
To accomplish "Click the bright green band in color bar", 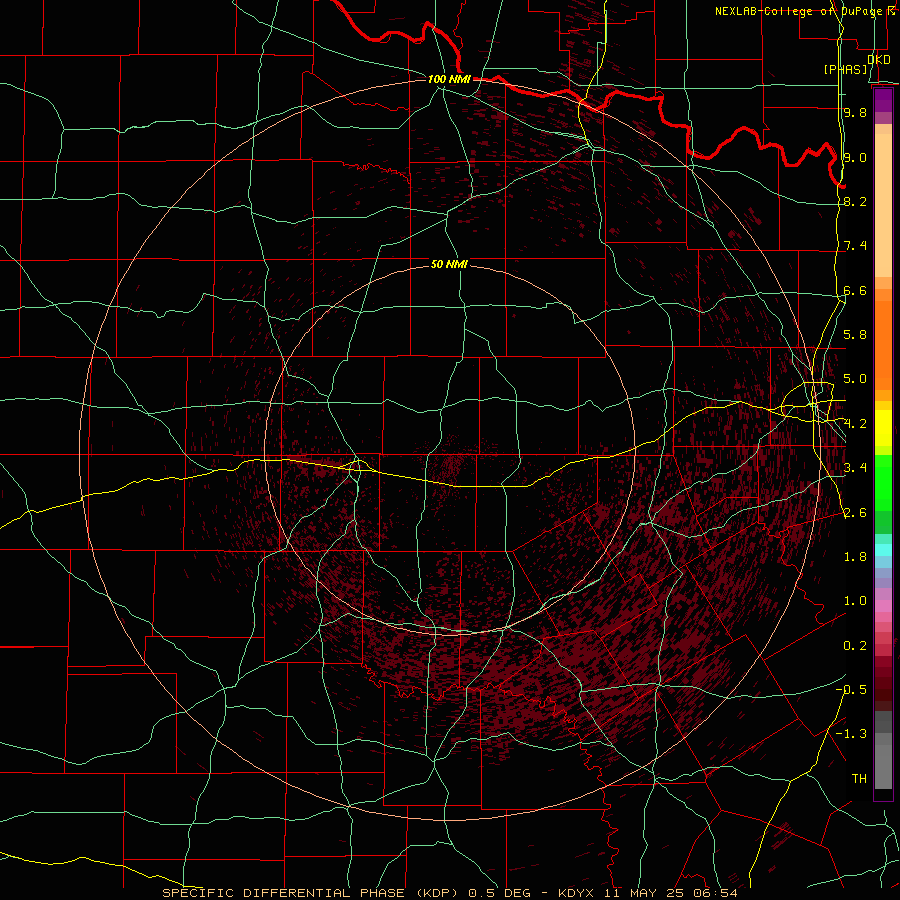I will 883,483.
